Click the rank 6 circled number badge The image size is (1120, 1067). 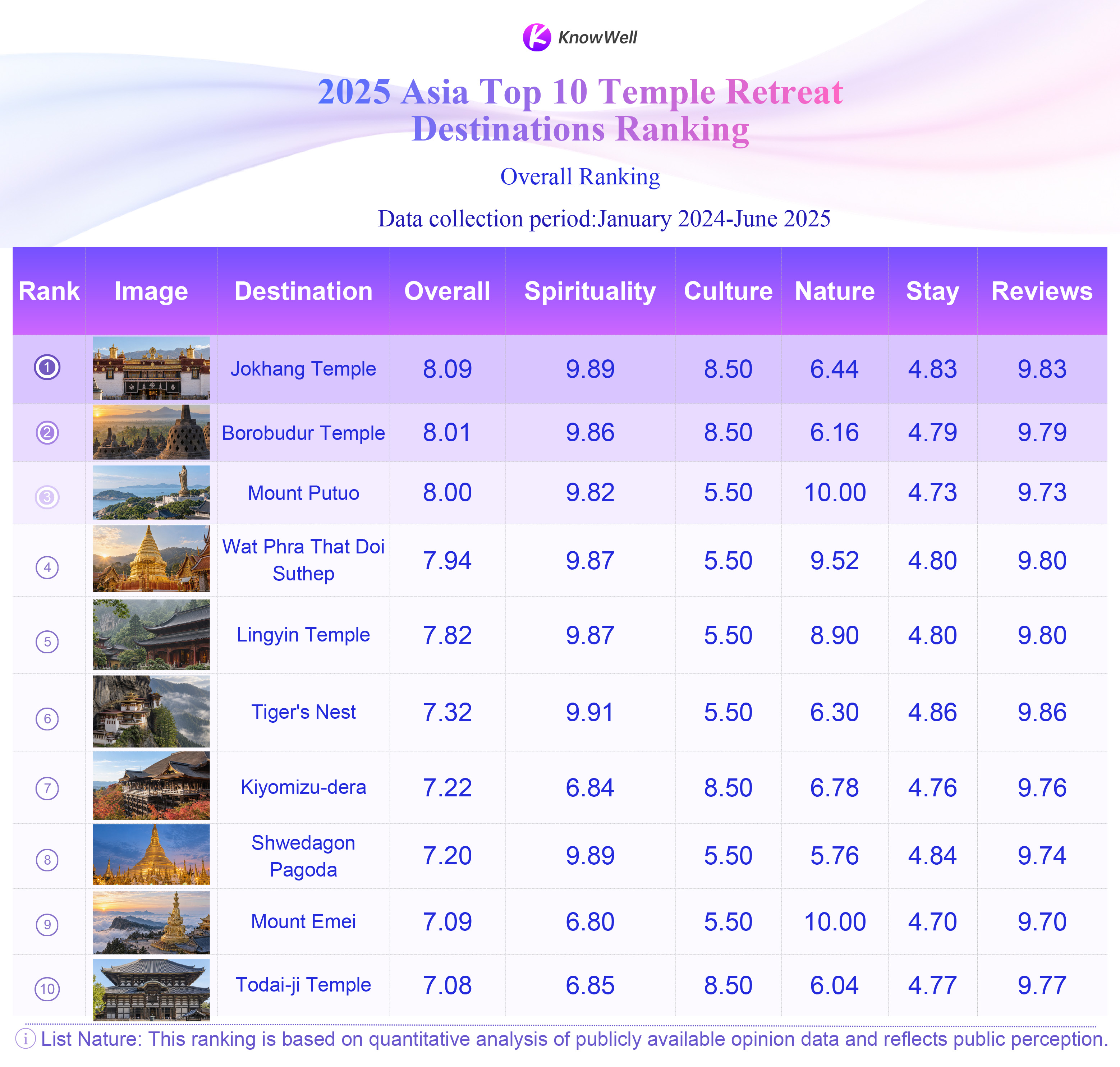point(47,719)
